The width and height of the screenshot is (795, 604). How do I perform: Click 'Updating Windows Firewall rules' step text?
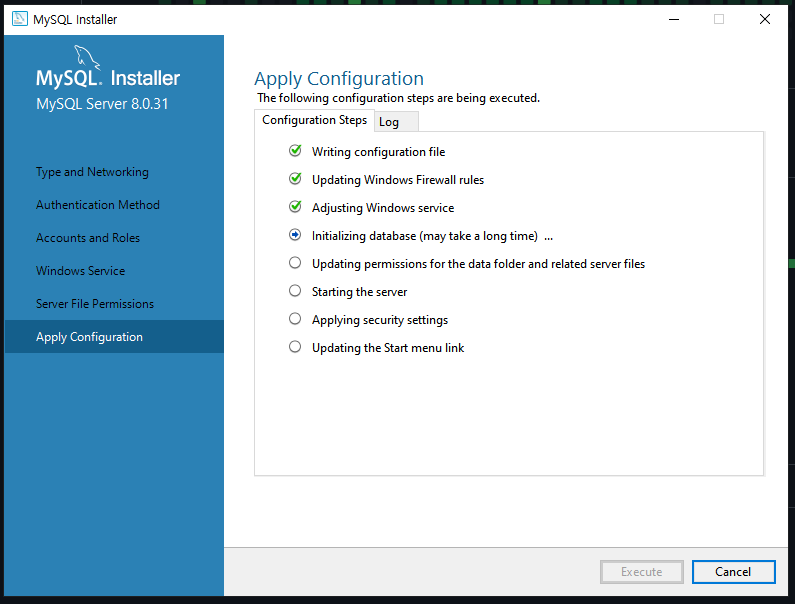click(398, 180)
